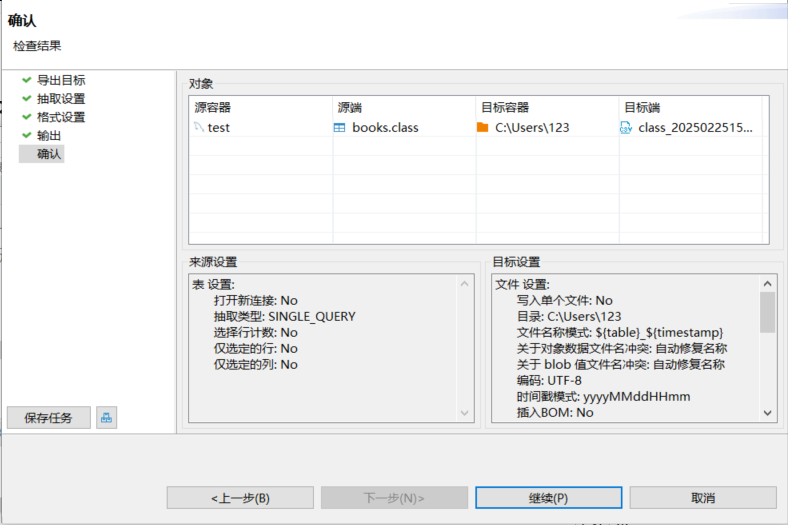This screenshot has width=788, height=525.
Task: Select the 确认 step in sidebar
Action: [49, 154]
